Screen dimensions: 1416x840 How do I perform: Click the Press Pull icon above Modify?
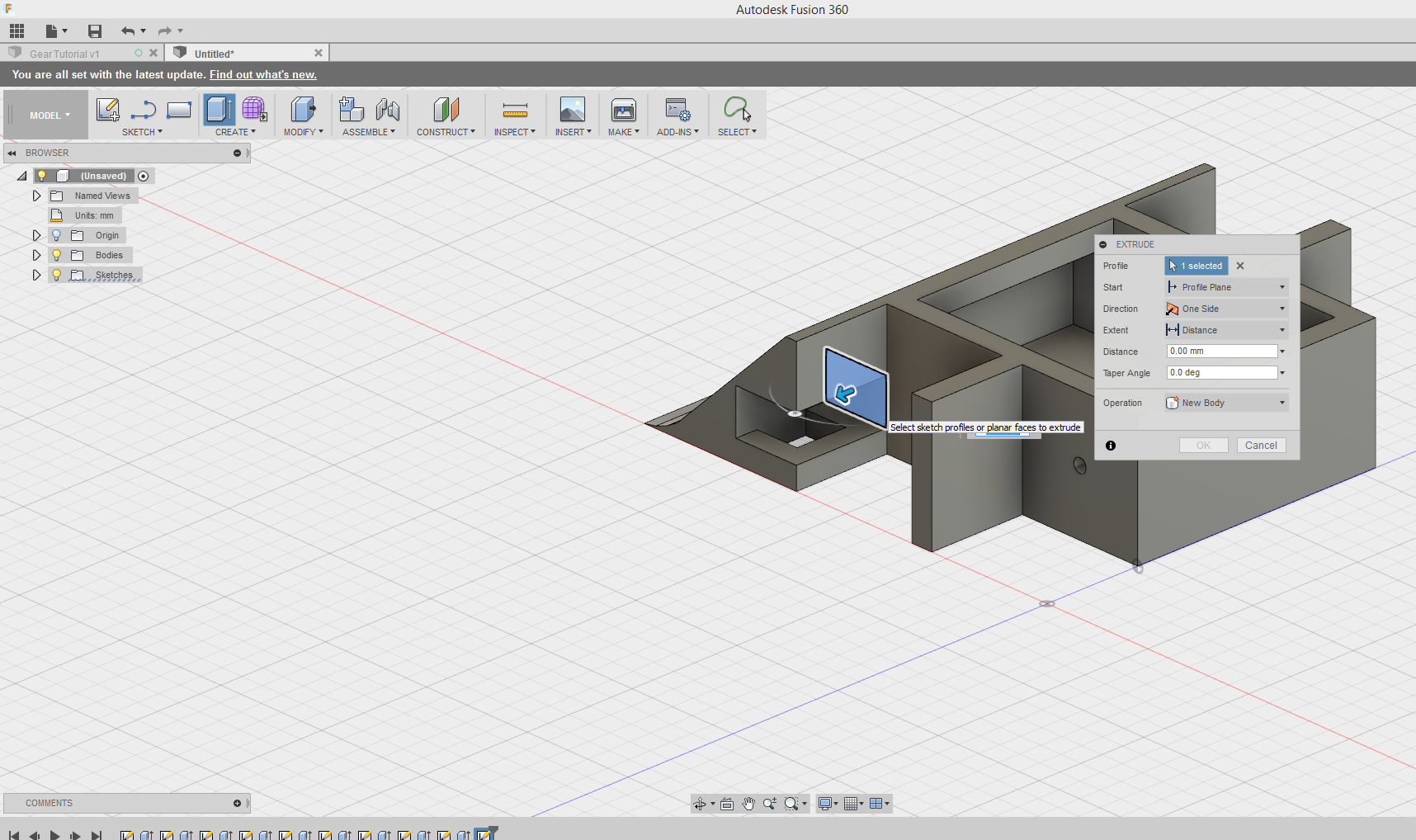(x=303, y=110)
